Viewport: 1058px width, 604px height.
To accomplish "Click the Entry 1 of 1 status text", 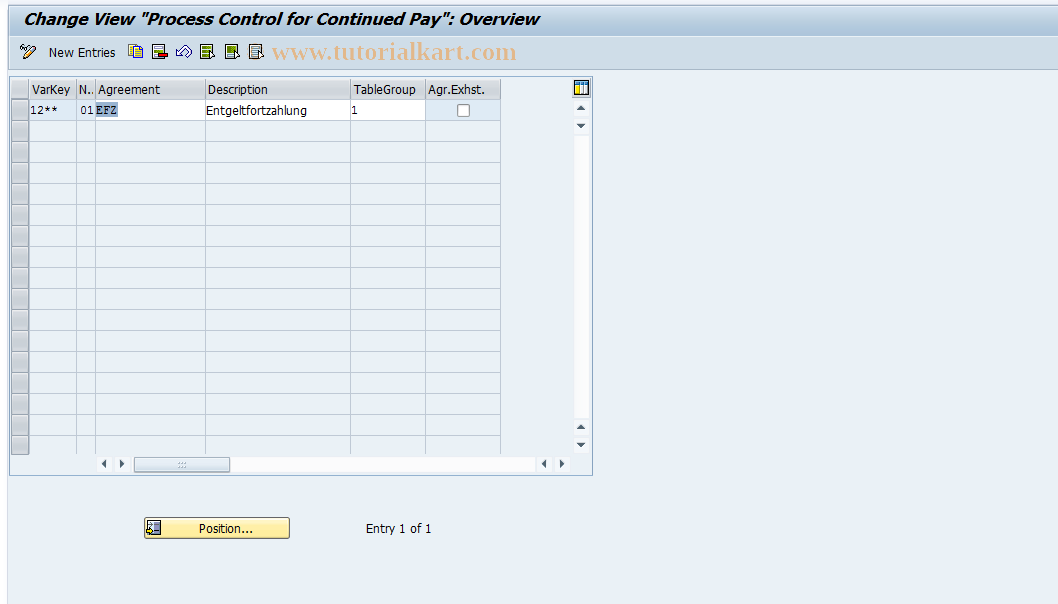I will tap(398, 528).
